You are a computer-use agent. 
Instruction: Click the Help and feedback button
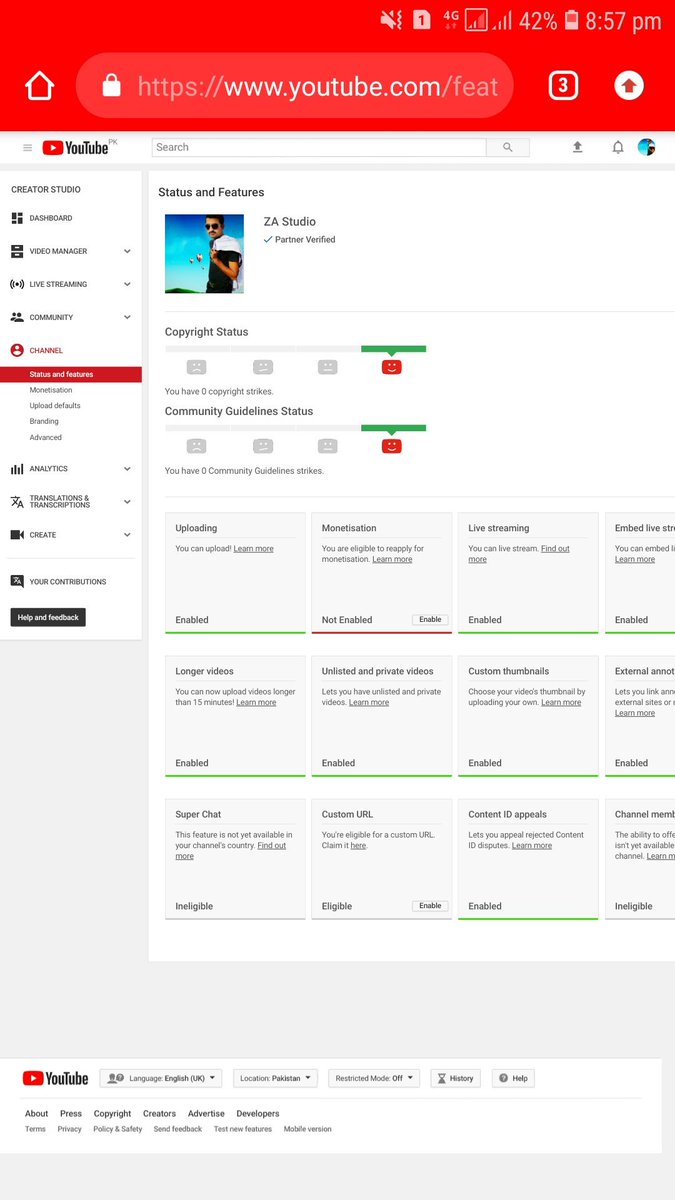[x=48, y=617]
